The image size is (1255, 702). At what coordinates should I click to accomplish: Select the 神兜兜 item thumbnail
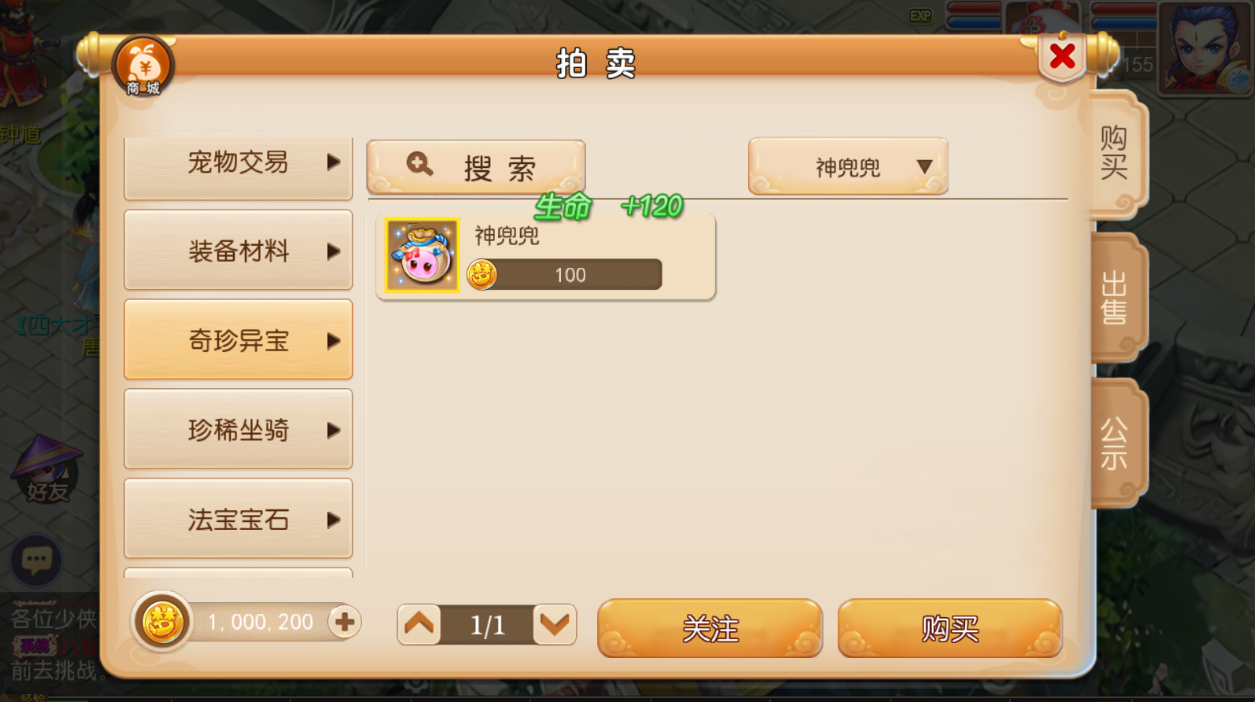coord(422,255)
